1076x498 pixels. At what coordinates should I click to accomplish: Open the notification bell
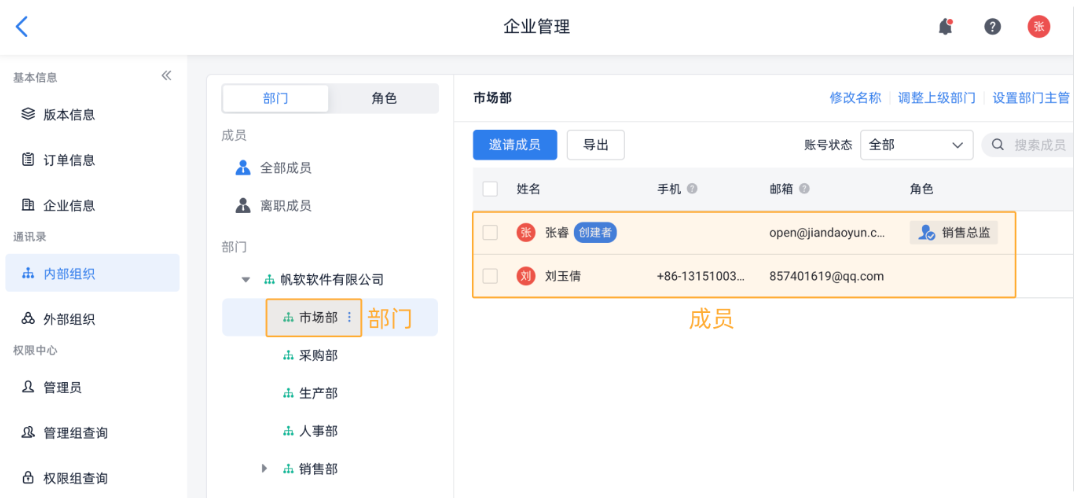coord(945,27)
